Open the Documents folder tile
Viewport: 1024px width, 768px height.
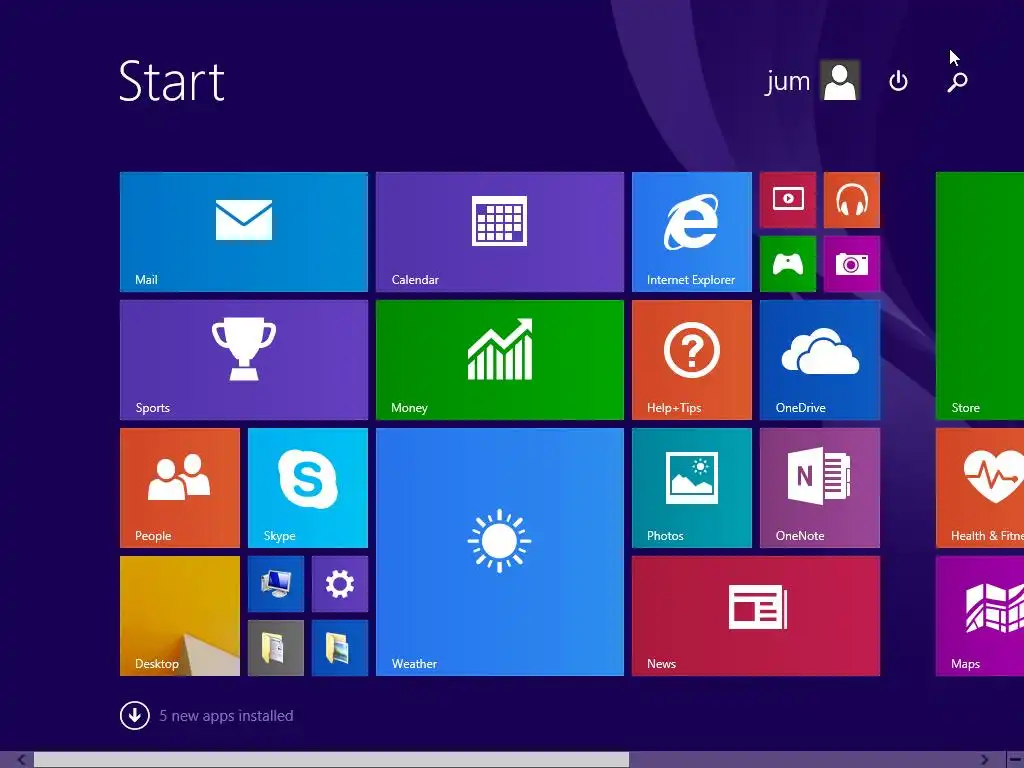(276, 648)
